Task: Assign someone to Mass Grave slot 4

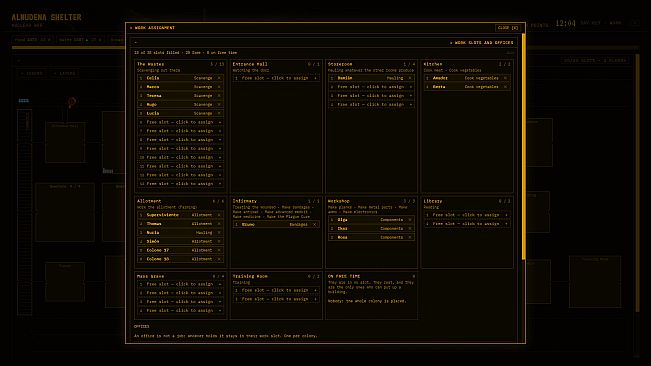Action: (x=180, y=310)
